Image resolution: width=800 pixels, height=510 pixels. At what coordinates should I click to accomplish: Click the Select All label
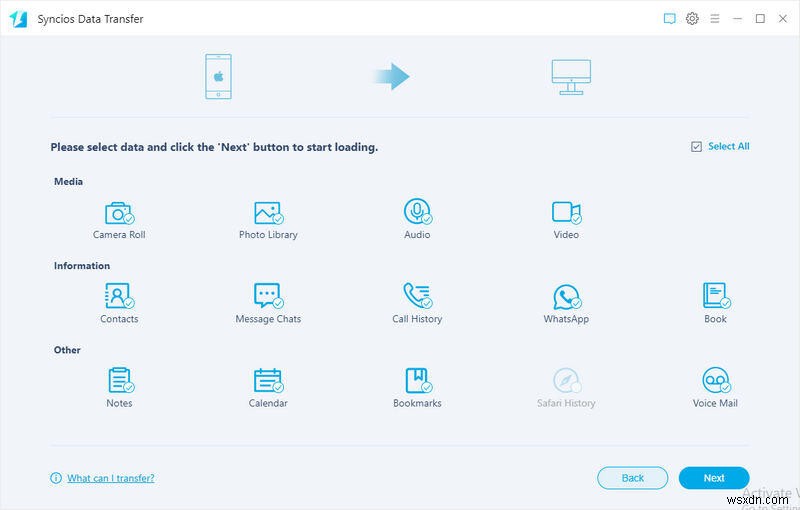point(729,146)
